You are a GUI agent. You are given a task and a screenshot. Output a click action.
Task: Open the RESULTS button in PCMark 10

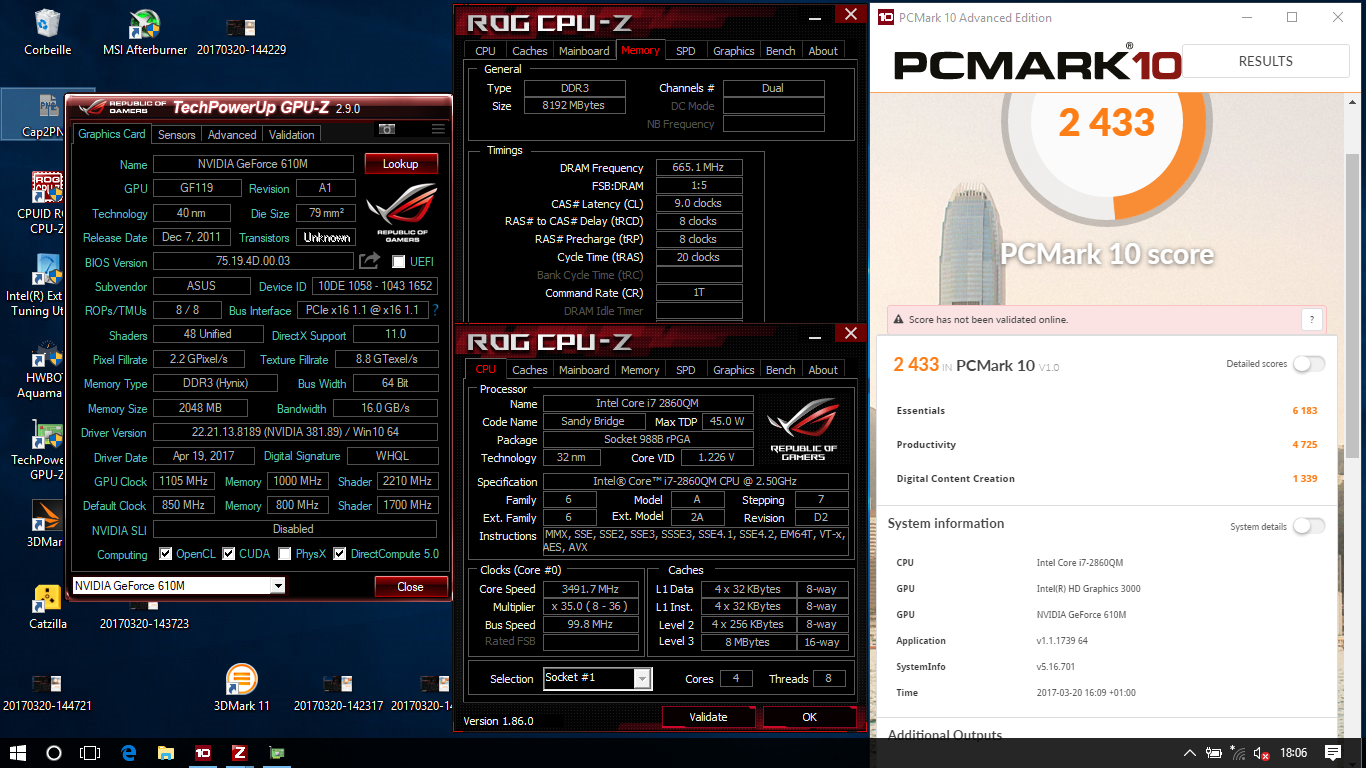click(x=1266, y=61)
